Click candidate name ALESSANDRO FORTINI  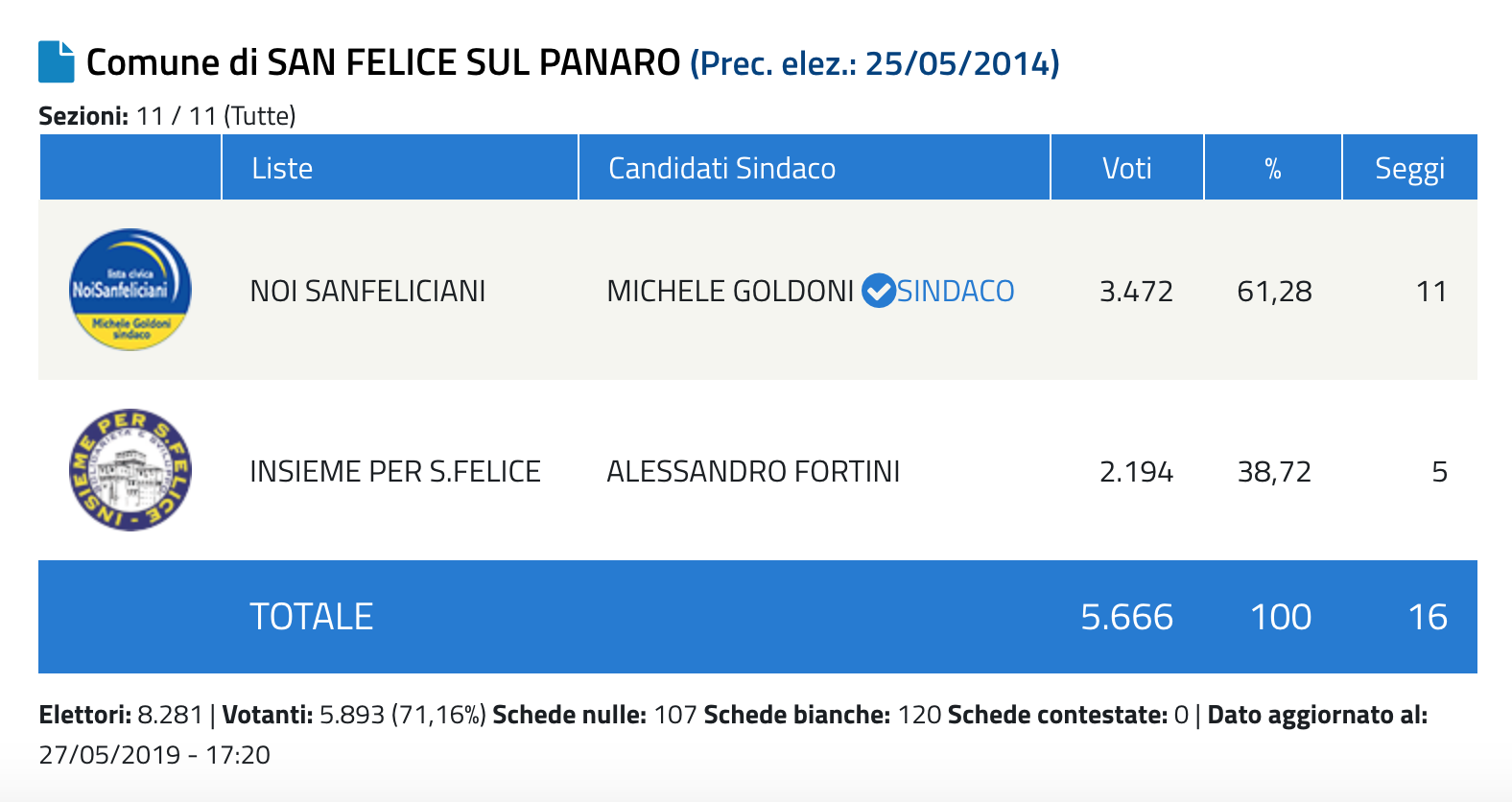[753, 471]
